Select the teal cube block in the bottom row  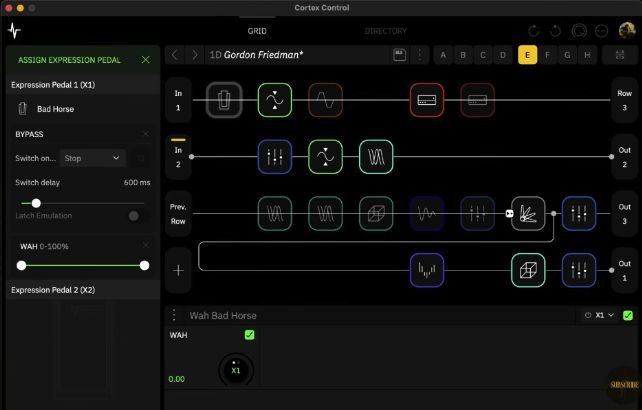528,270
